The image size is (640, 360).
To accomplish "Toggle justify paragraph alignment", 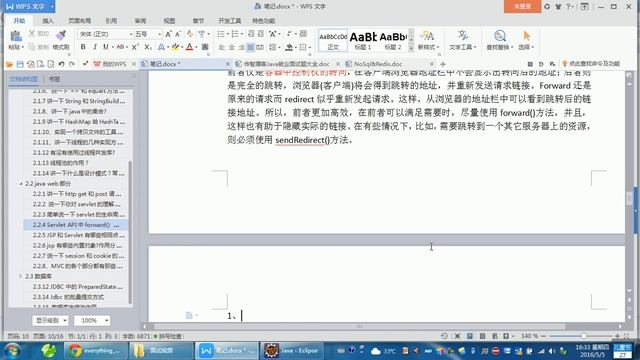I will click(x=251, y=47).
